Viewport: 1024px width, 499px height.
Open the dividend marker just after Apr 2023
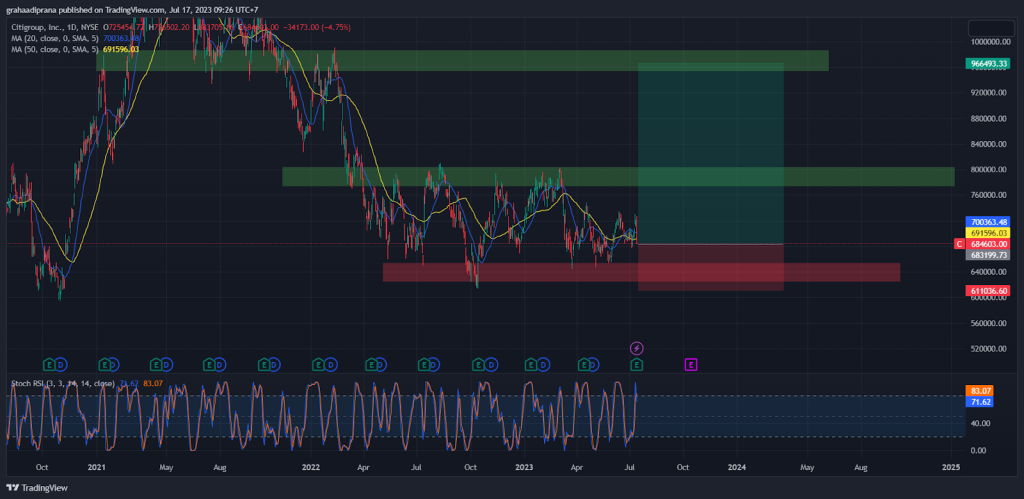593,364
